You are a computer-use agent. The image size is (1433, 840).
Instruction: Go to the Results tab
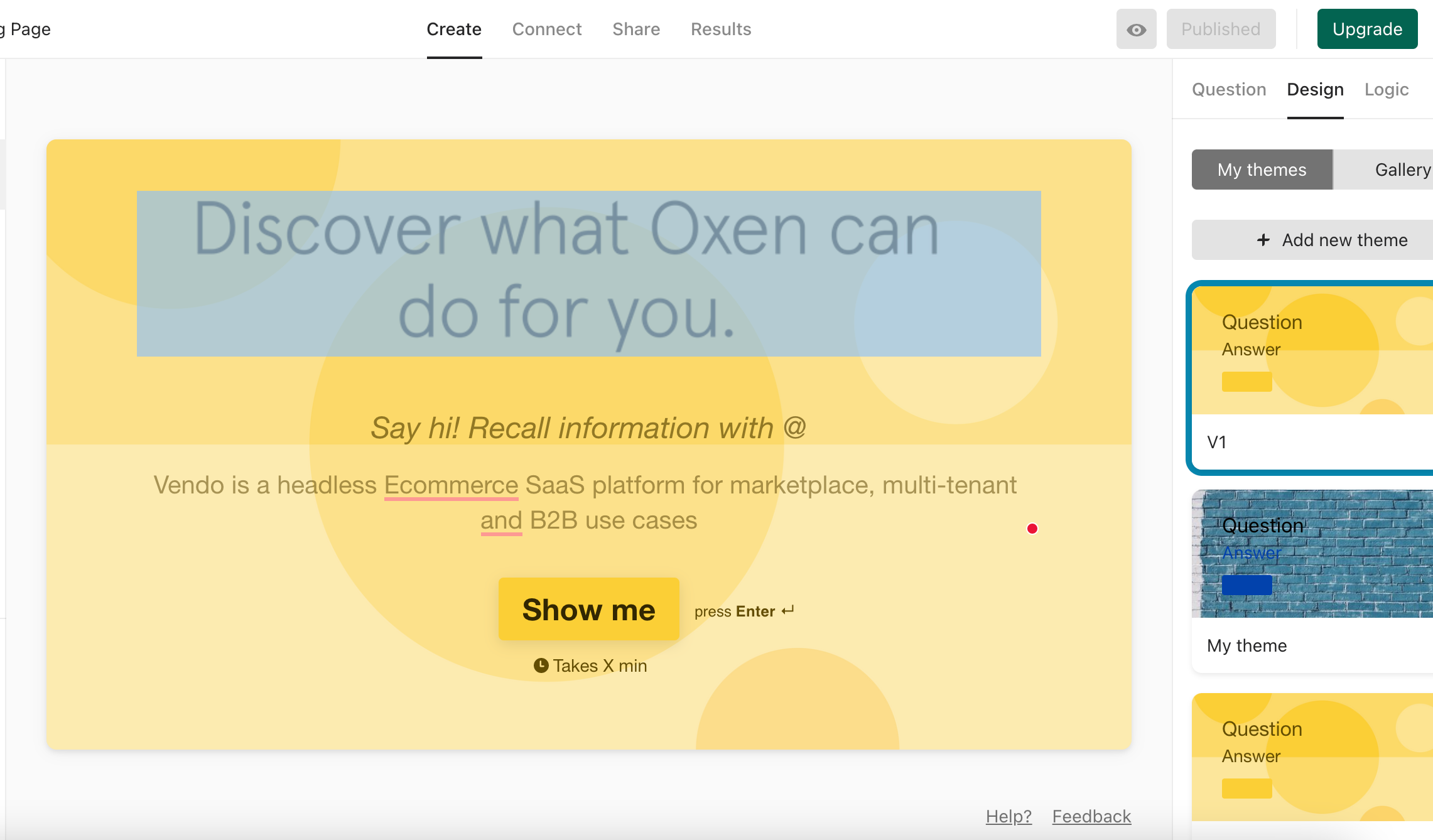point(721,29)
